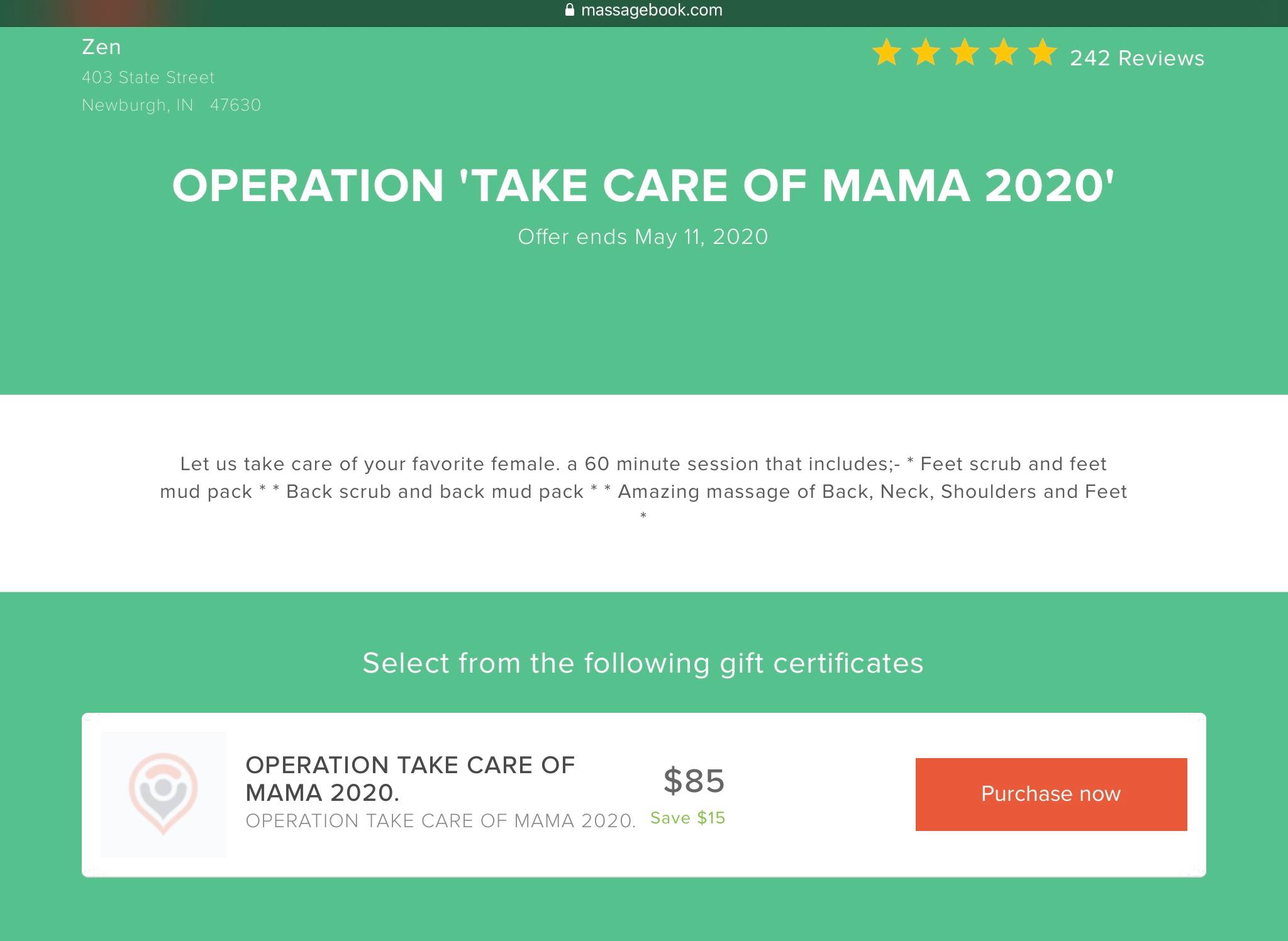Click the third yellow rating star
The image size is (1288, 941).
pyautogui.click(x=965, y=52)
